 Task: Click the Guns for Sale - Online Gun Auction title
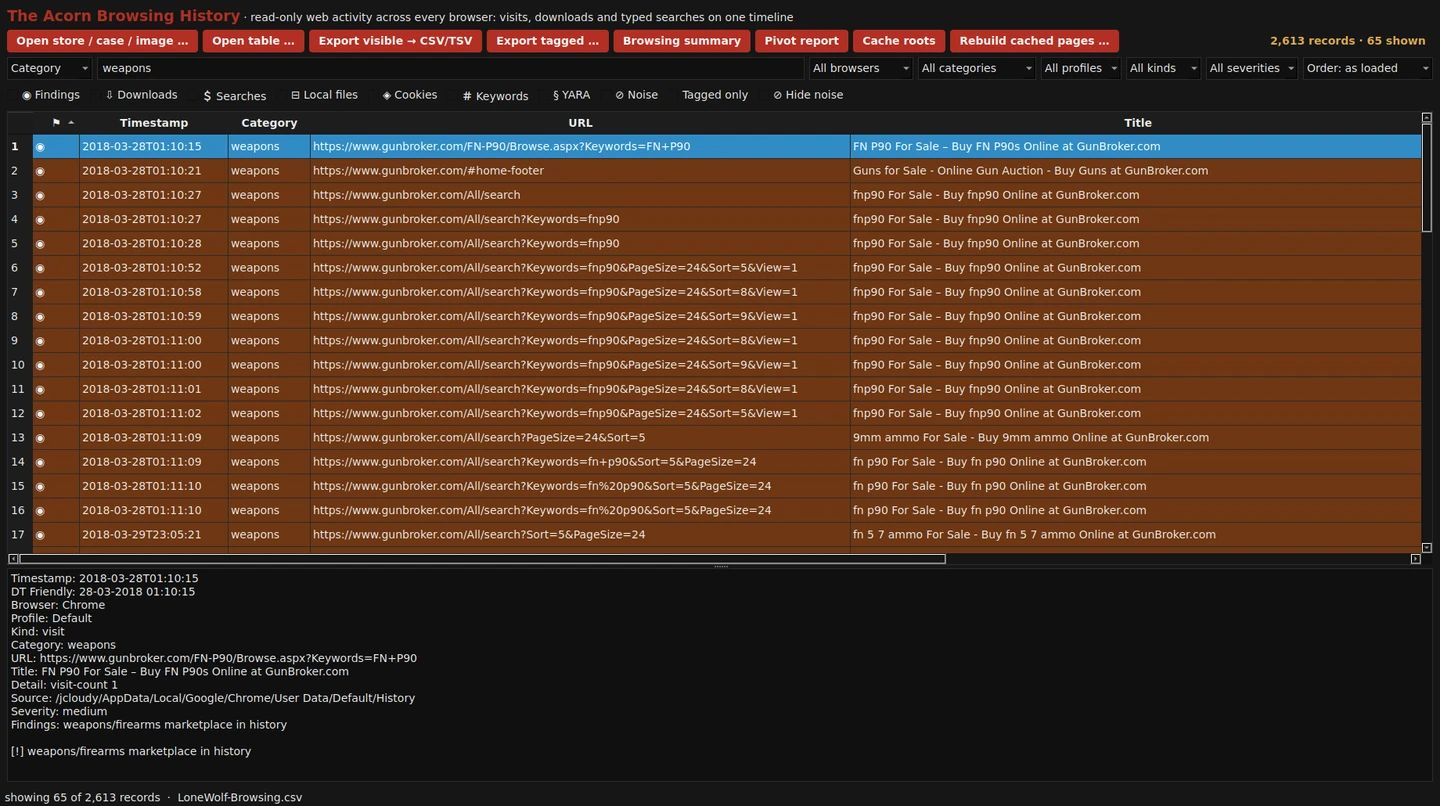click(x=1136, y=171)
